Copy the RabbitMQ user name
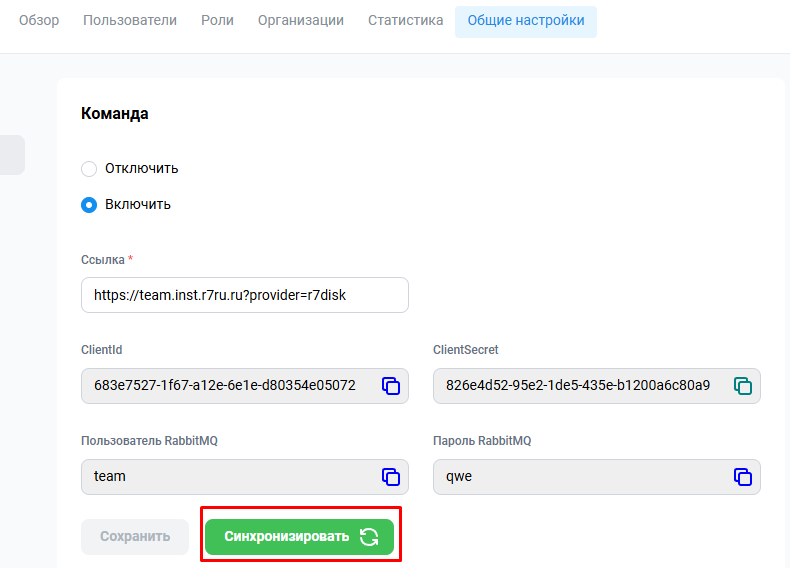Image resolution: width=790 pixels, height=568 pixels. pos(391,477)
